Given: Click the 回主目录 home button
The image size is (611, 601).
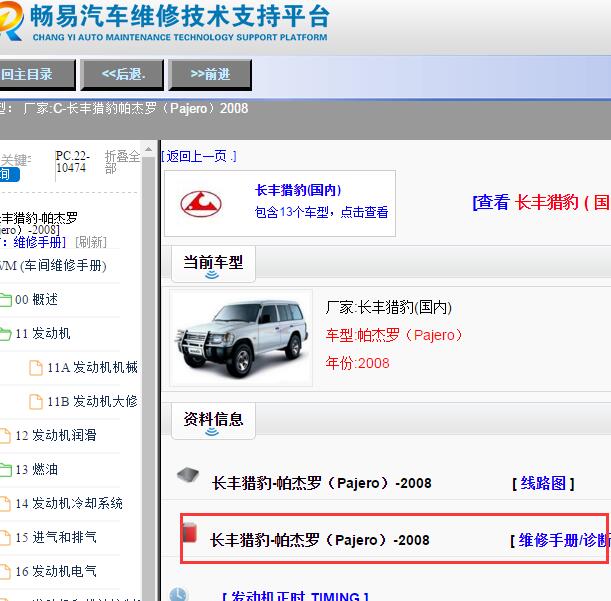Looking at the screenshot, I should pos(37,74).
